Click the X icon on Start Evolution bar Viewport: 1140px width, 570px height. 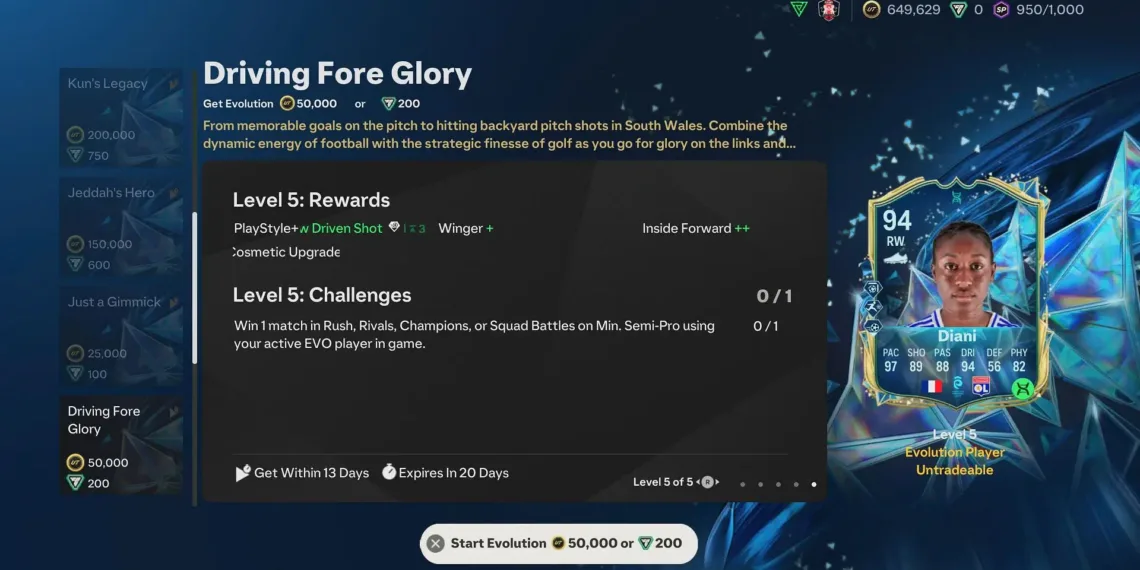[435, 543]
